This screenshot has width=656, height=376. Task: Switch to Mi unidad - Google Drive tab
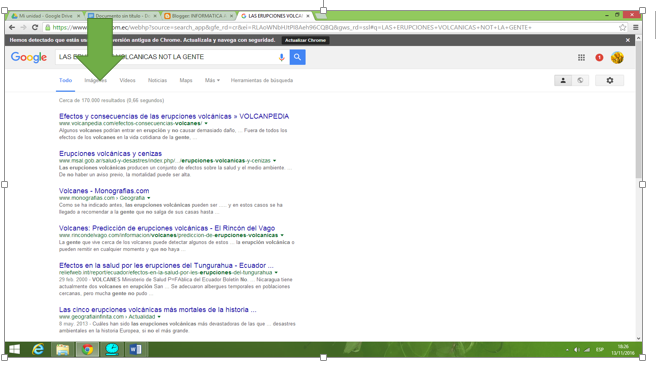point(45,16)
